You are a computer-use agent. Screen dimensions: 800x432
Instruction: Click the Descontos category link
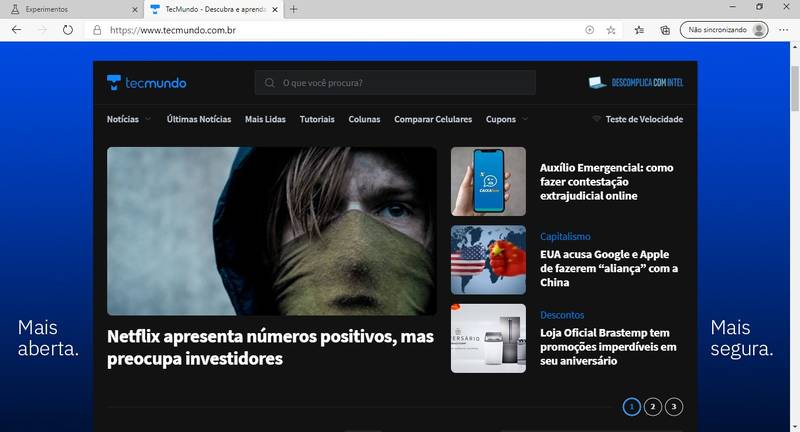click(x=562, y=315)
